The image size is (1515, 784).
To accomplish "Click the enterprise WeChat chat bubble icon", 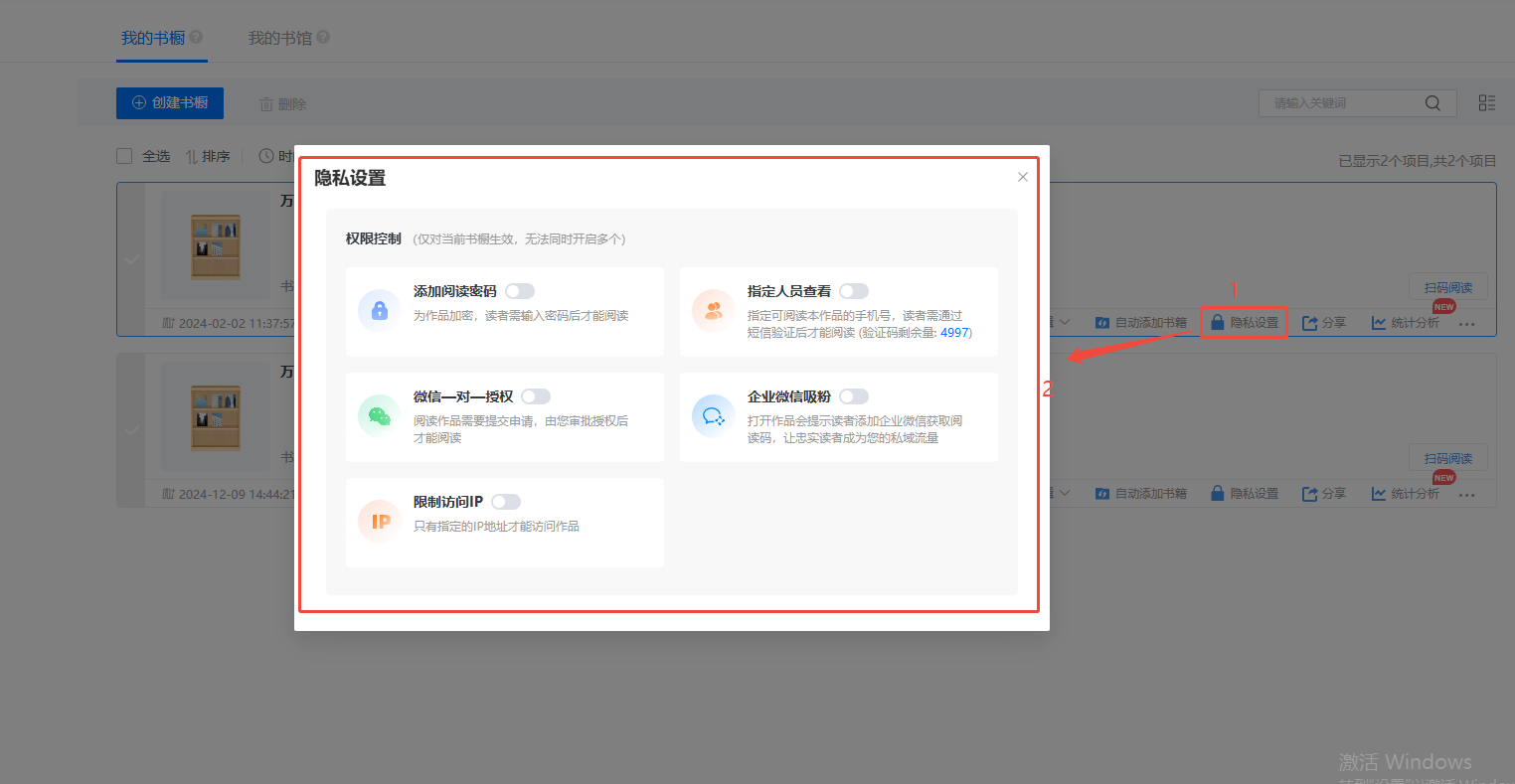I will (713, 416).
